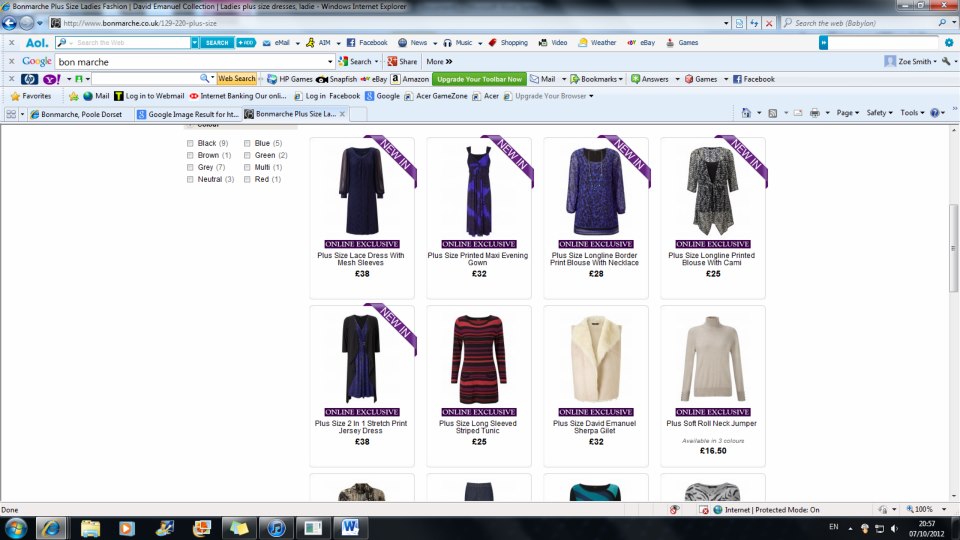The width and height of the screenshot is (960, 540).
Task: Refresh the page with the reload icon
Action: (753, 23)
